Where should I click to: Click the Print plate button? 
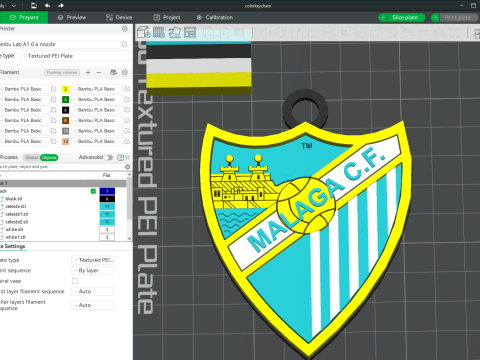point(459,17)
